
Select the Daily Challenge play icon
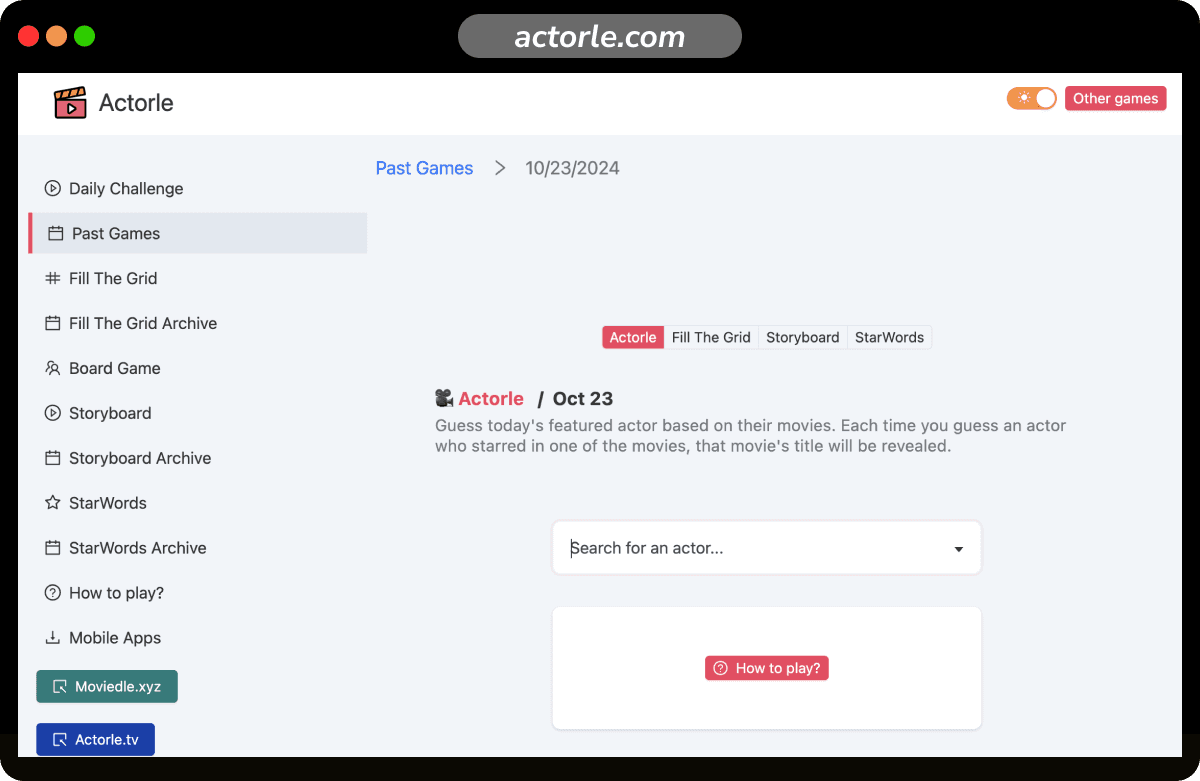point(52,188)
